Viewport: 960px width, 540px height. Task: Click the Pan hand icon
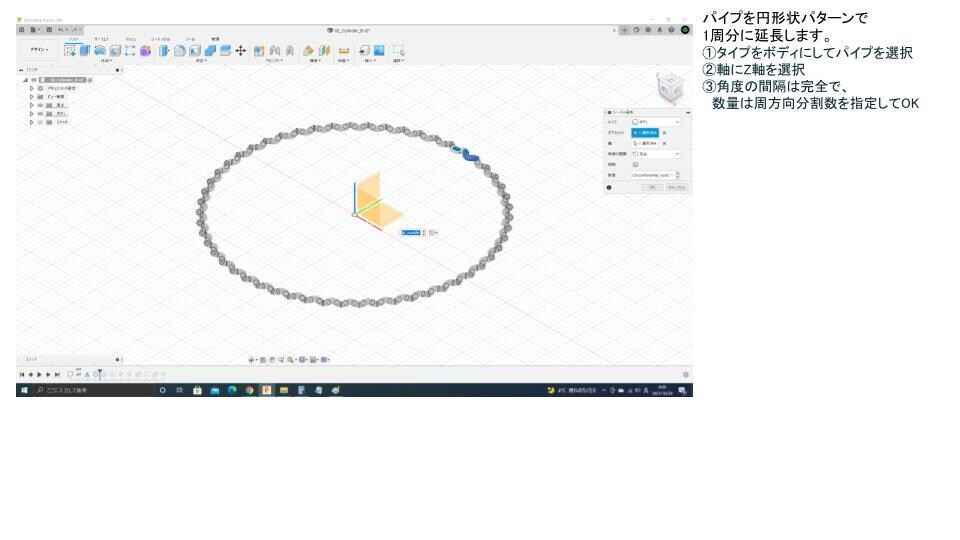coord(272,359)
